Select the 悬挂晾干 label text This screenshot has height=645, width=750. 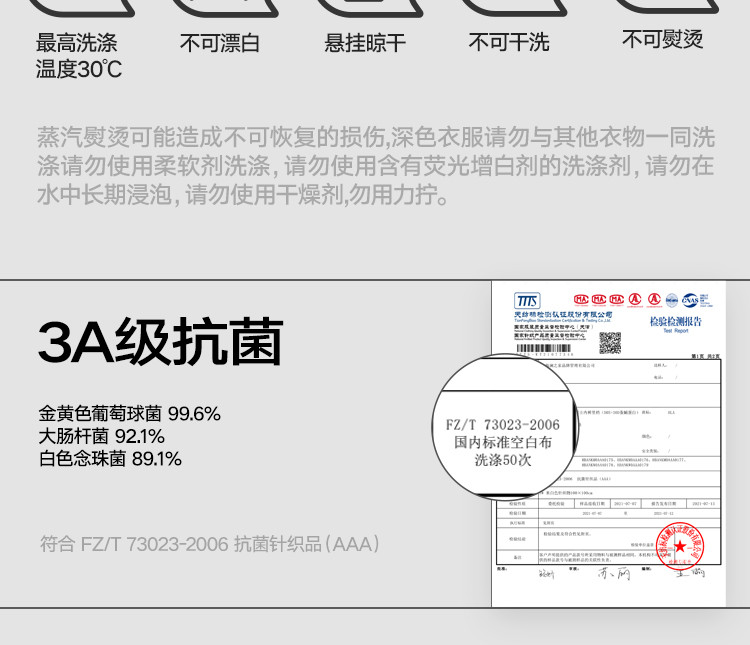point(365,43)
